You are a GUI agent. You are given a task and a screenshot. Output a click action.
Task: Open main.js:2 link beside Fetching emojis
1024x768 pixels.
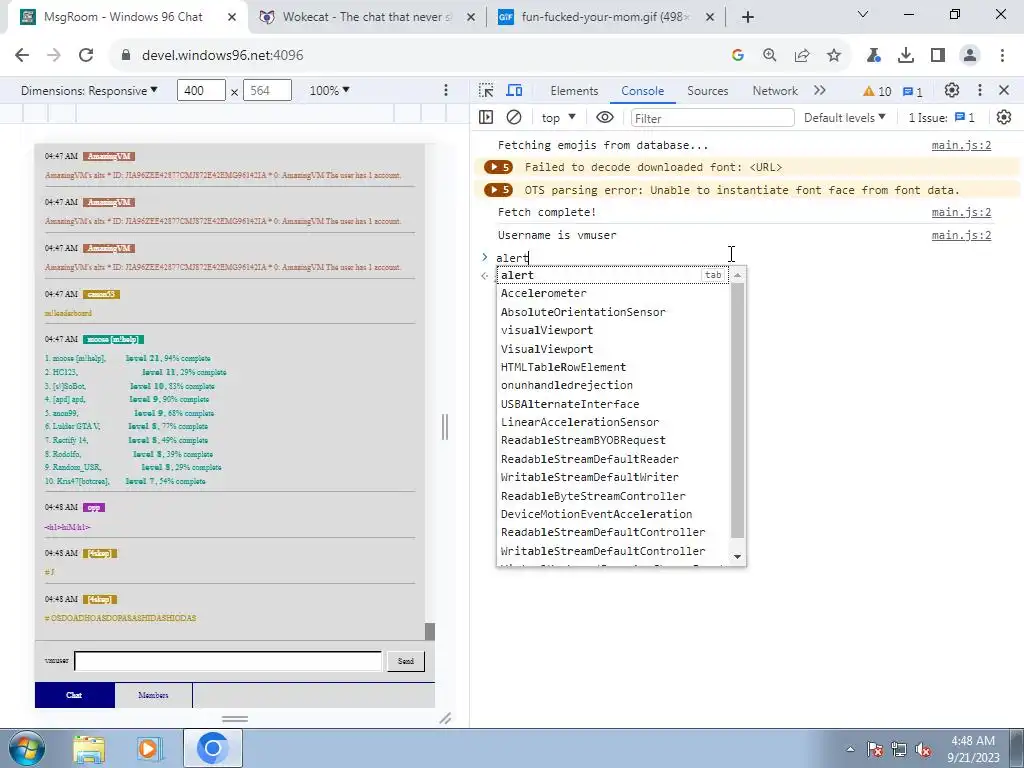tap(961, 145)
